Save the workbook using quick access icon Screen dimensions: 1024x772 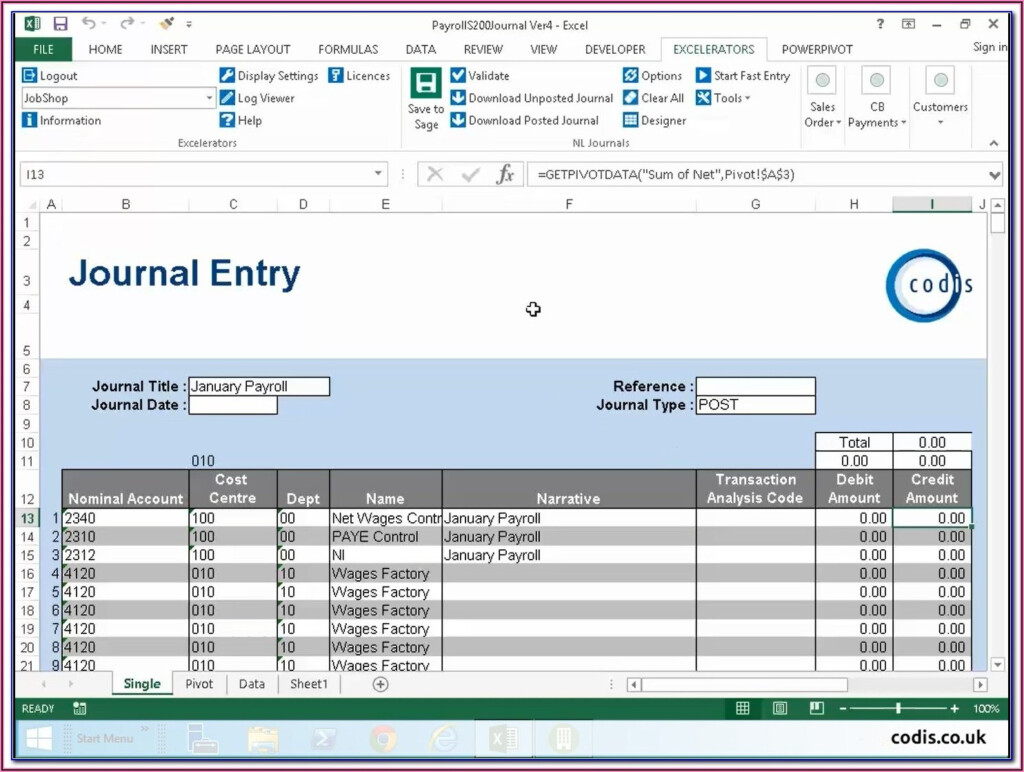click(x=60, y=24)
